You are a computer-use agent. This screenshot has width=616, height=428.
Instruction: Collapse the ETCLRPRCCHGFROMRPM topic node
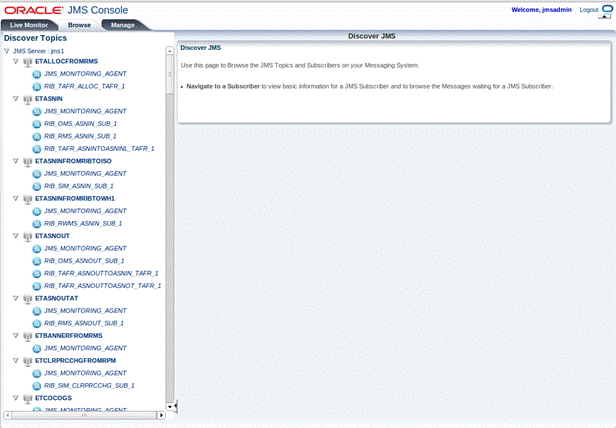pyautogui.click(x=16, y=360)
